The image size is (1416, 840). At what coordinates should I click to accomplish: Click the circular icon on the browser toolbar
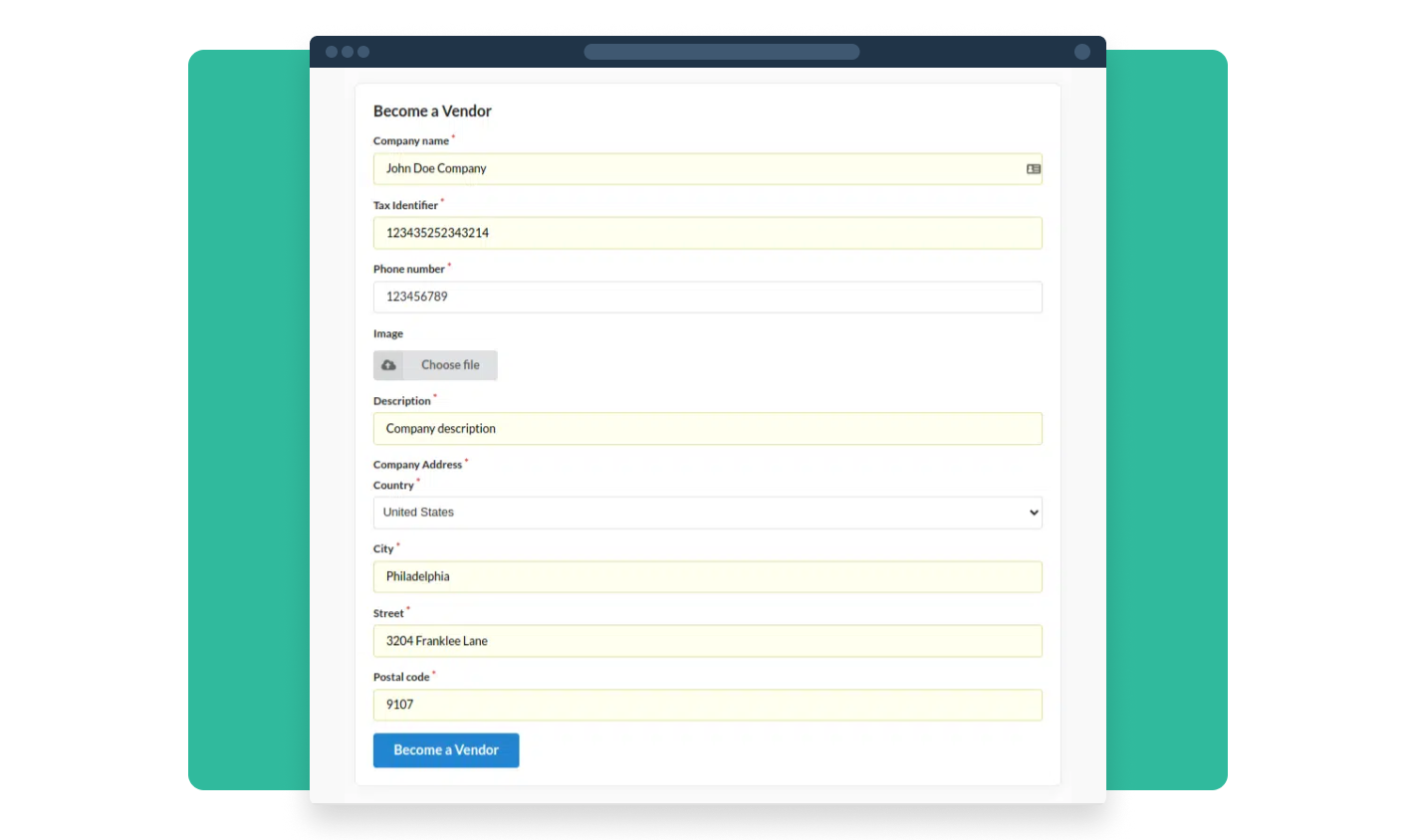point(1081,51)
